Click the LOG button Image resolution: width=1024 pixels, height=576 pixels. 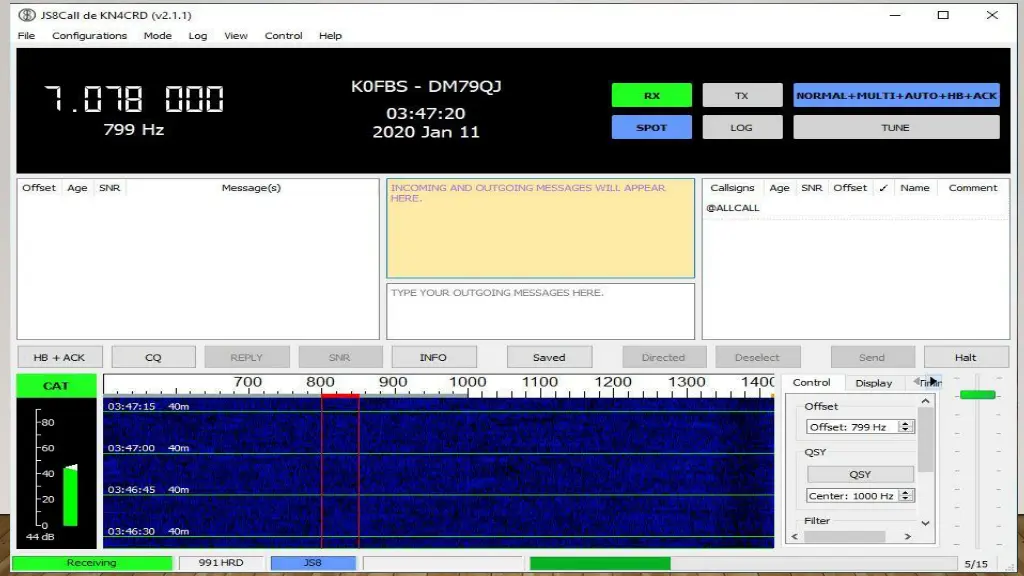tap(742, 127)
